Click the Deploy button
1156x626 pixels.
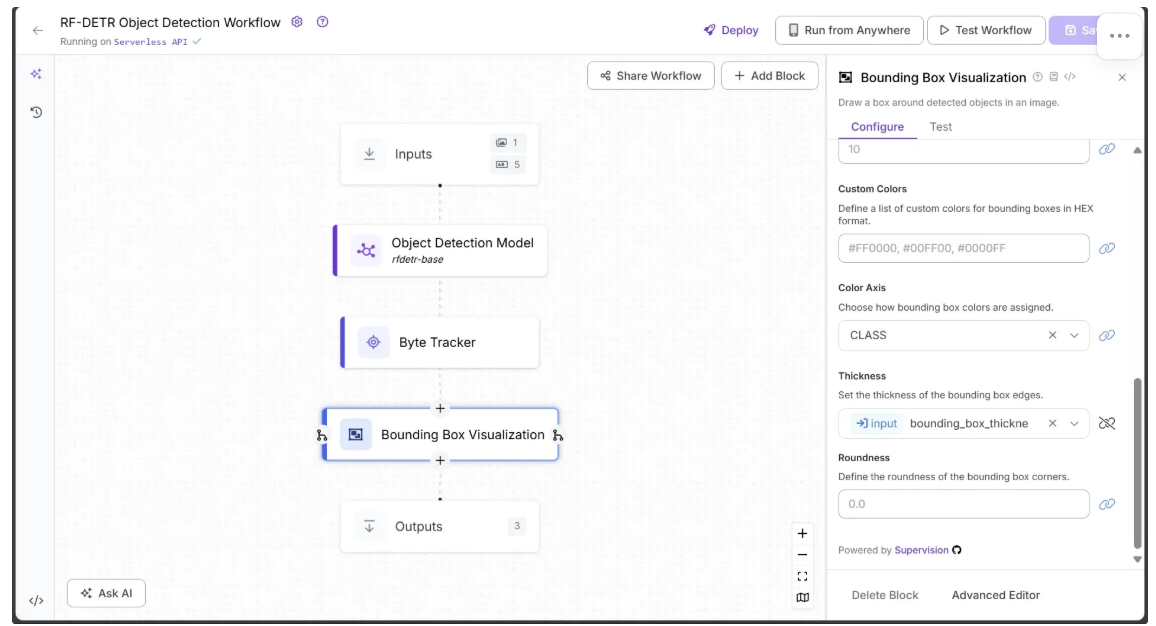(x=731, y=30)
